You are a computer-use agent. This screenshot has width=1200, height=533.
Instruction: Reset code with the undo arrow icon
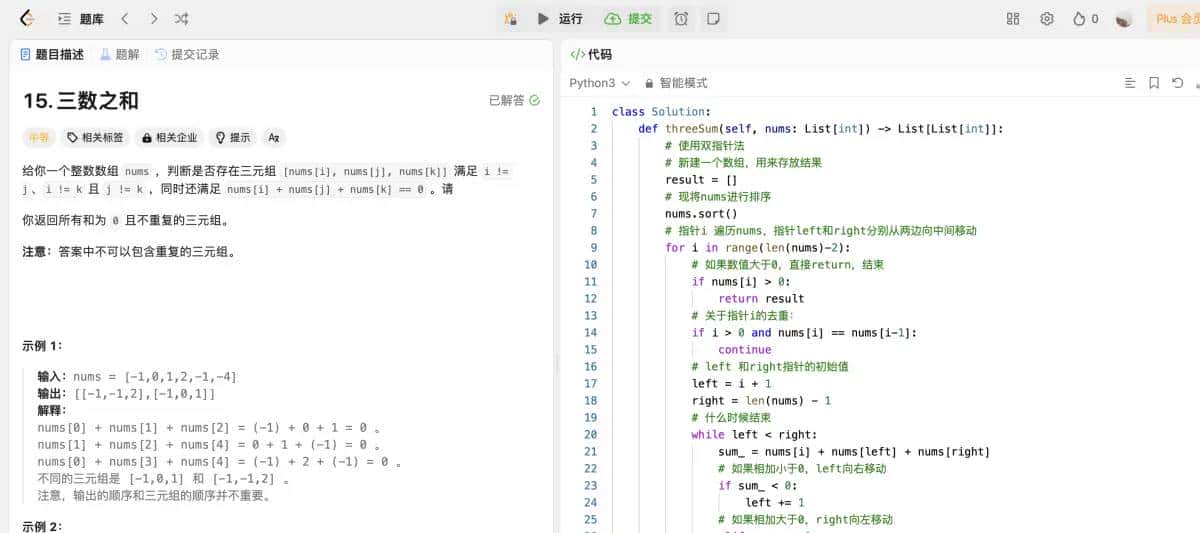pyautogui.click(x=1178, y=83)
